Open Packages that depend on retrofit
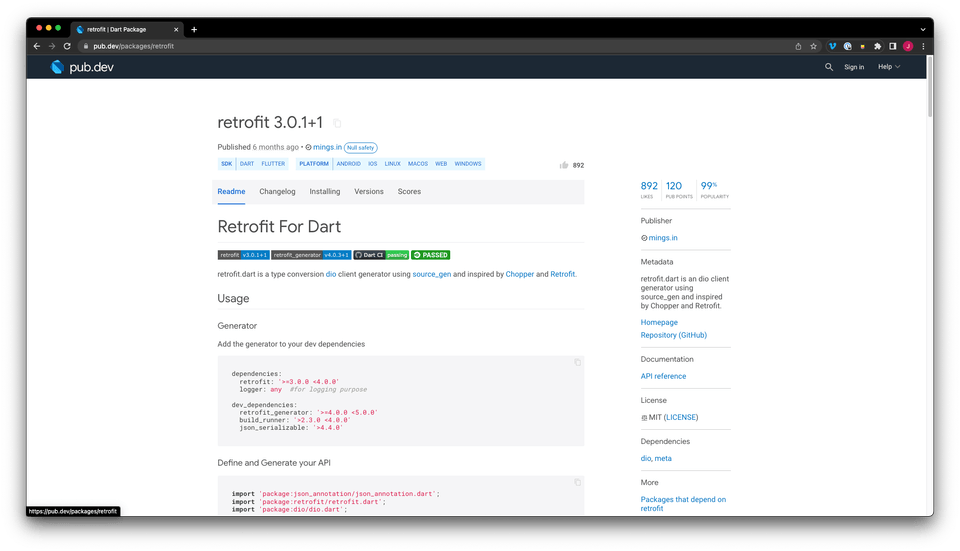 click(683, 504)
